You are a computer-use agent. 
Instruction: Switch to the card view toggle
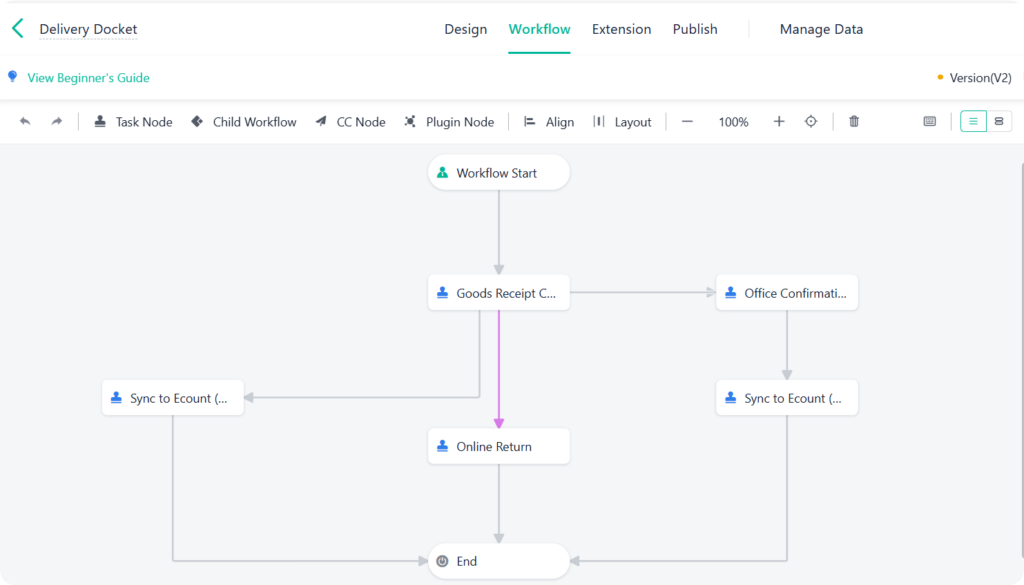click(998, 122)
